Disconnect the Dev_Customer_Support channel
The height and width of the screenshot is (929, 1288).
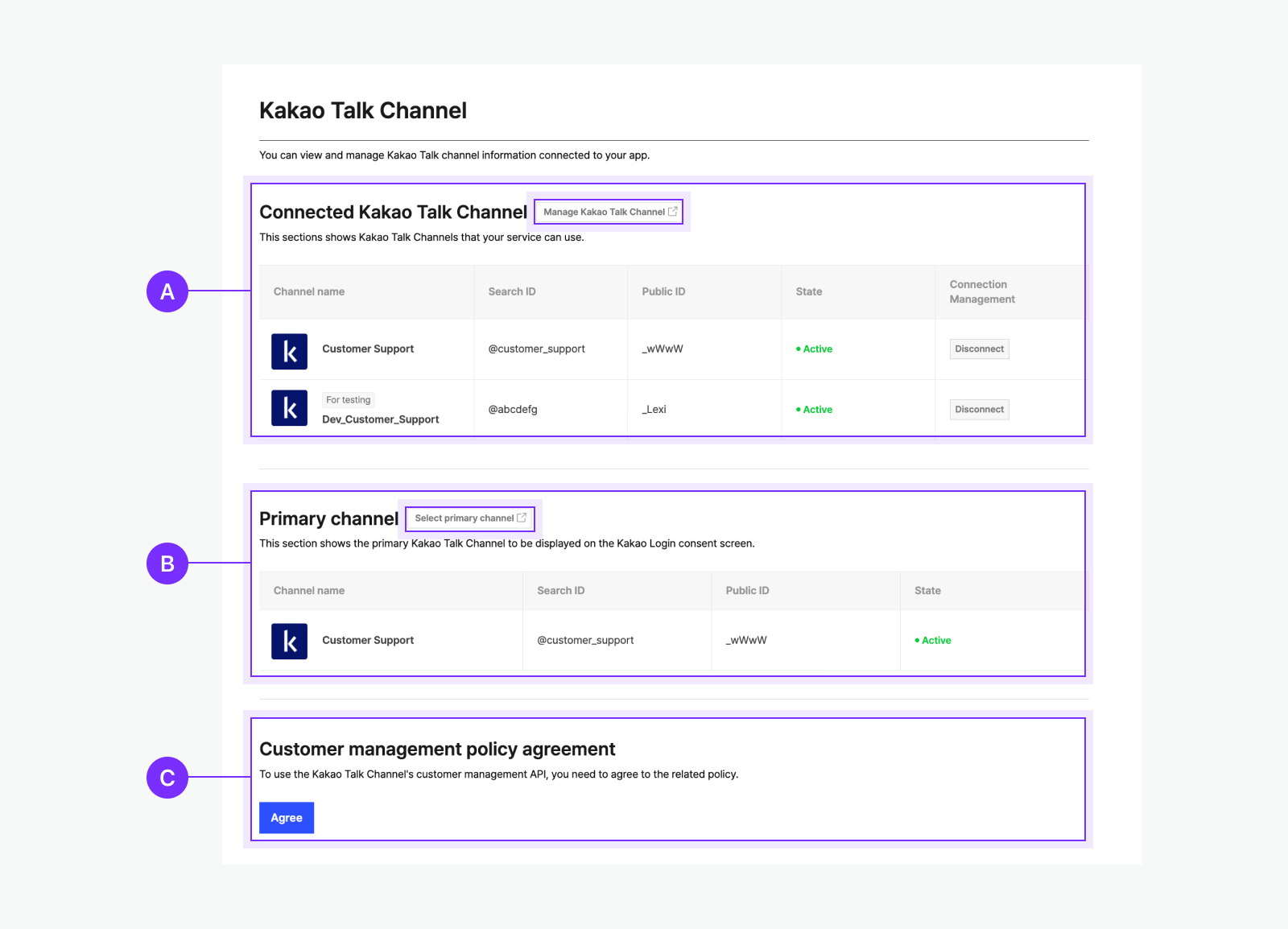pos(979,410)
